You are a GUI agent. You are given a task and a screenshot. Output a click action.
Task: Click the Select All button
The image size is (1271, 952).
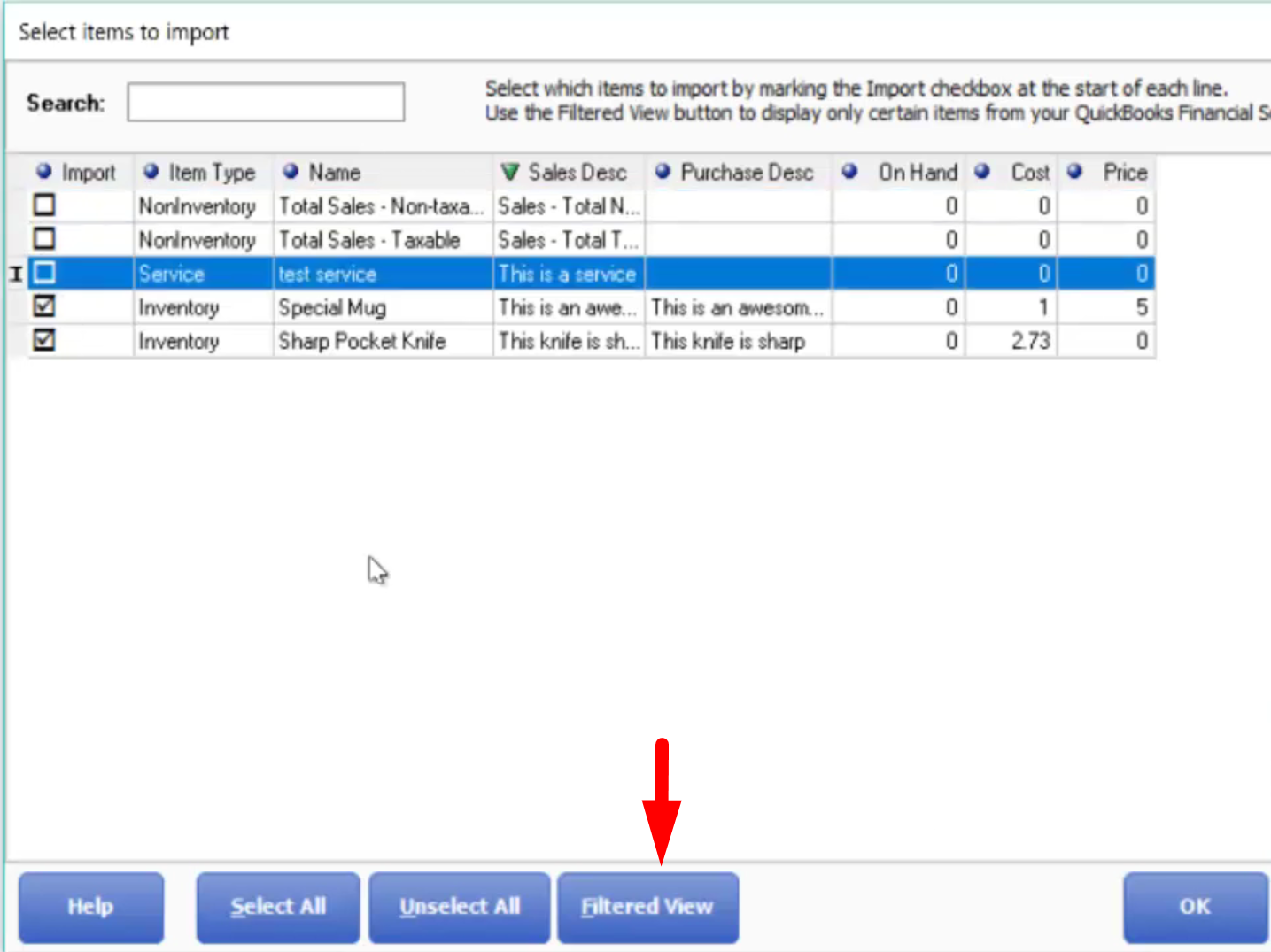[278, 907]
